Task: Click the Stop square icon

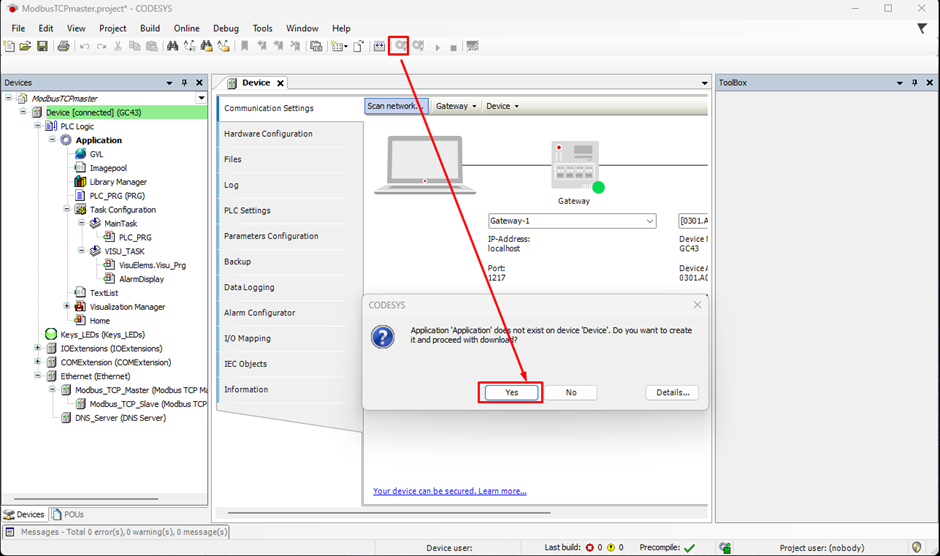Action: [453, 47]
